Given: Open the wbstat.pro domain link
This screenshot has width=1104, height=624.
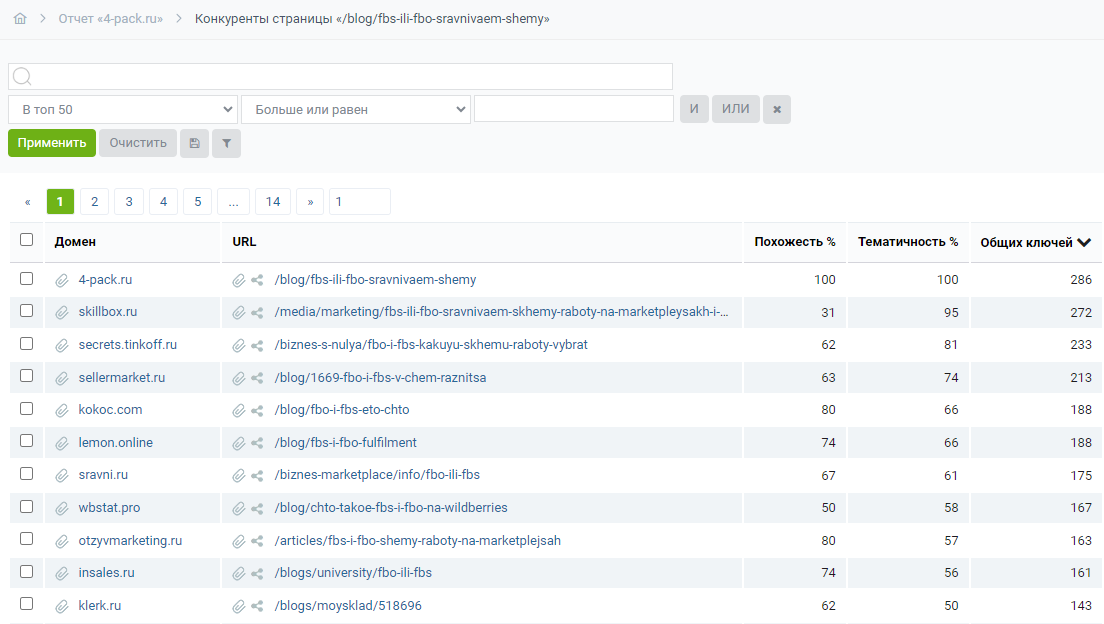Looking at the screenshot, I should (109, 507).
